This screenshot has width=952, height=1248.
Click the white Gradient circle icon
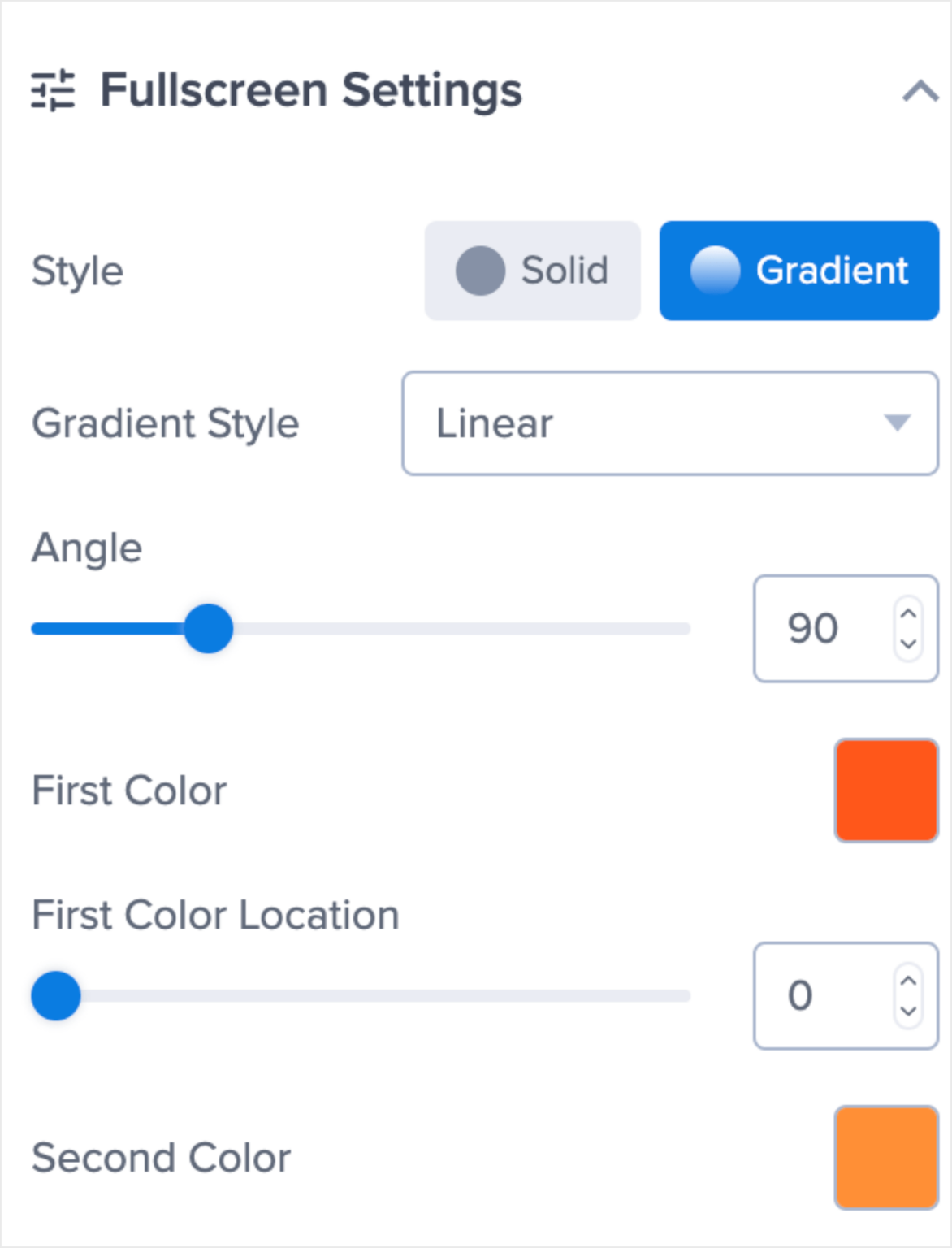[x=715, y=271]
